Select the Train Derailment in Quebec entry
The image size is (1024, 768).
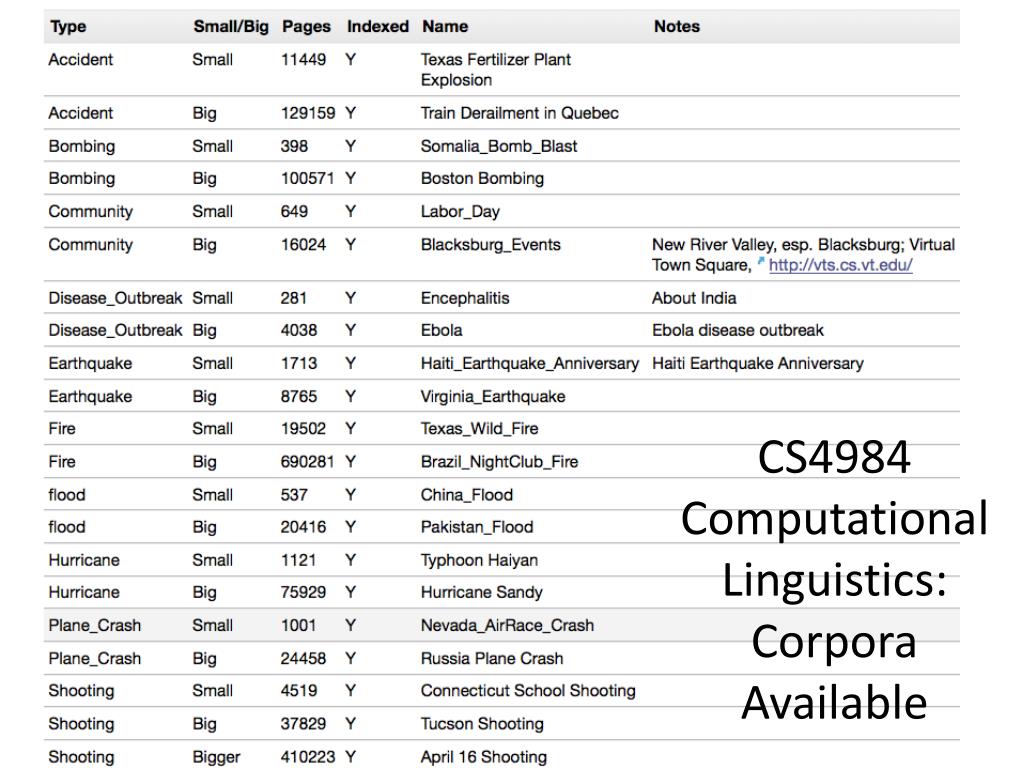[x=519, y=113]
